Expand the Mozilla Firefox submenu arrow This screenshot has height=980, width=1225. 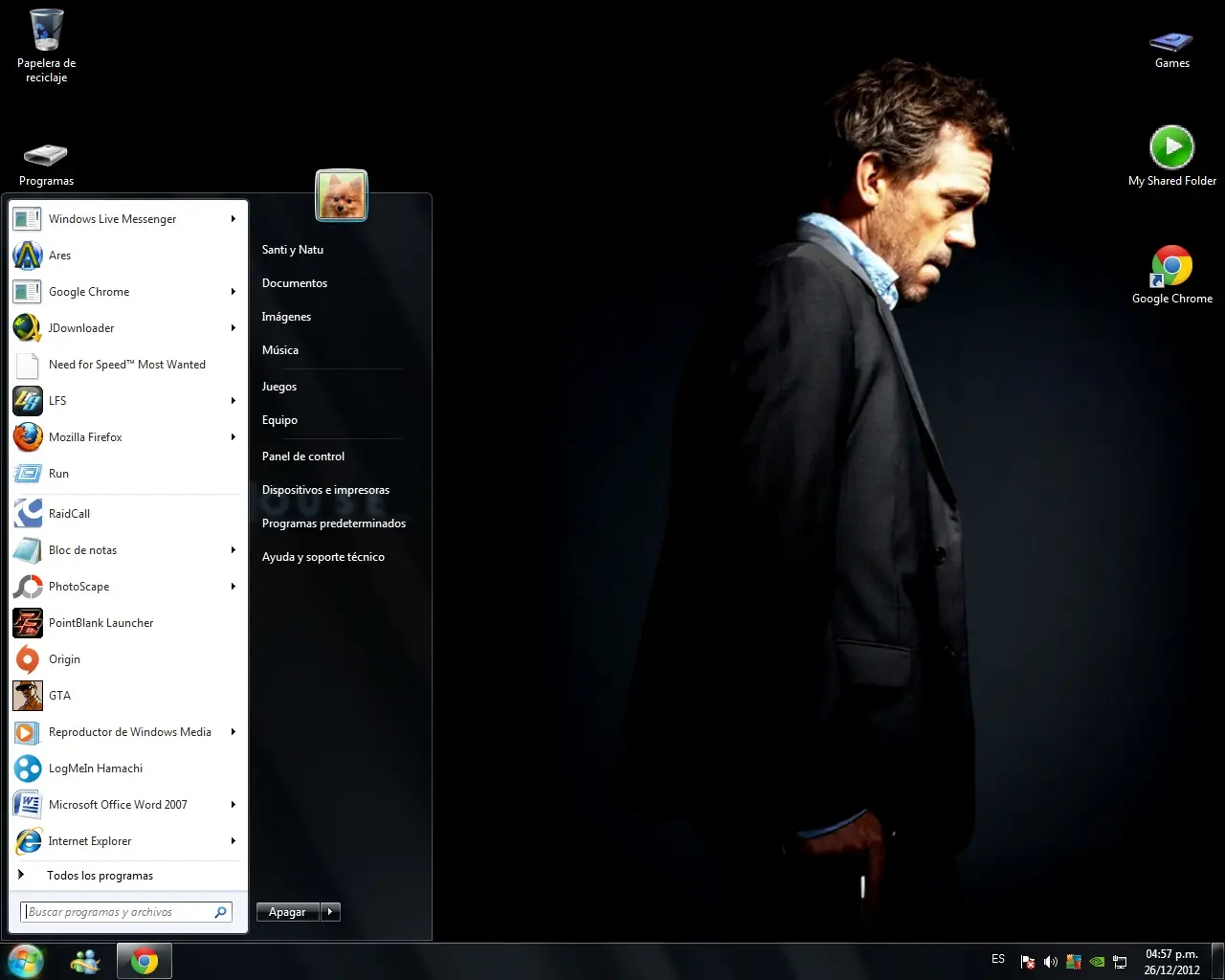pos(233,437)
